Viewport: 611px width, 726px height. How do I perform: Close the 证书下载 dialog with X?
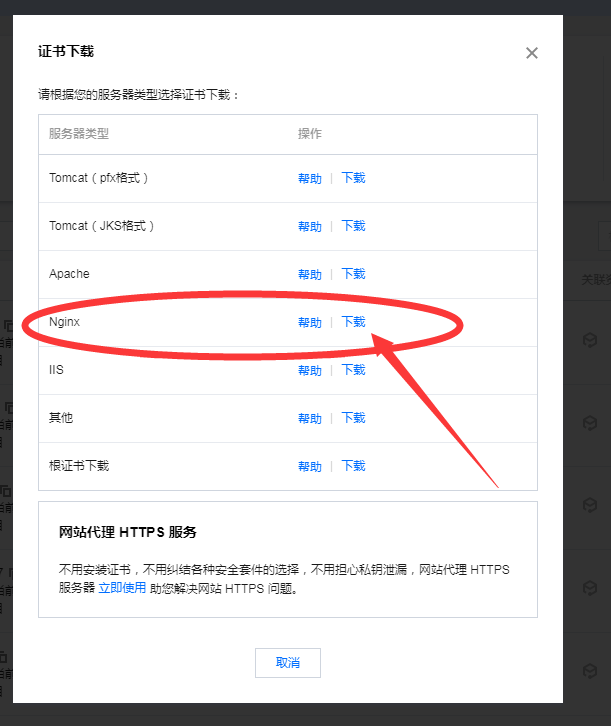click(x=531, y=53)
